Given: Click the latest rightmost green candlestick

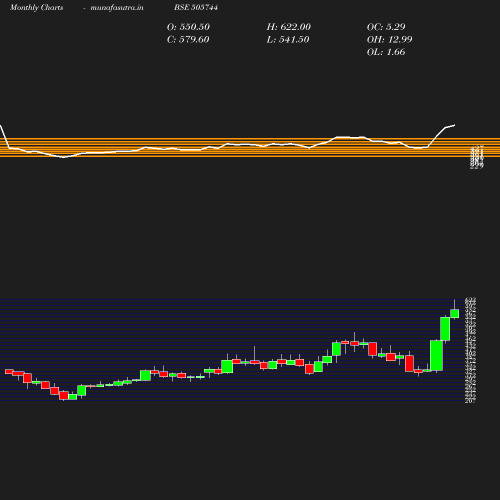Looking at the screenshot, I should coord(455,313).
